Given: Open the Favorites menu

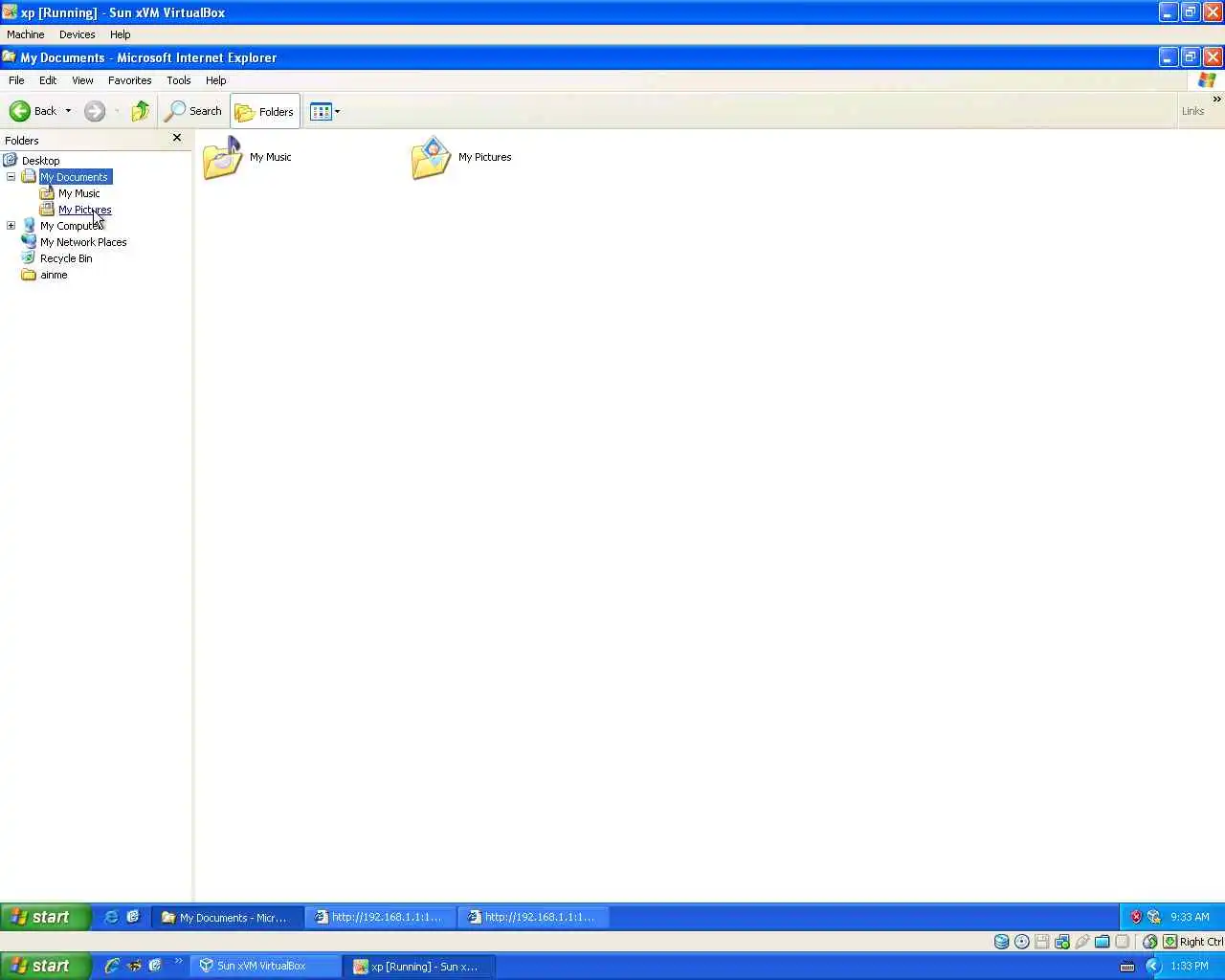Looking at the screenshot, I should click(129, 80).
